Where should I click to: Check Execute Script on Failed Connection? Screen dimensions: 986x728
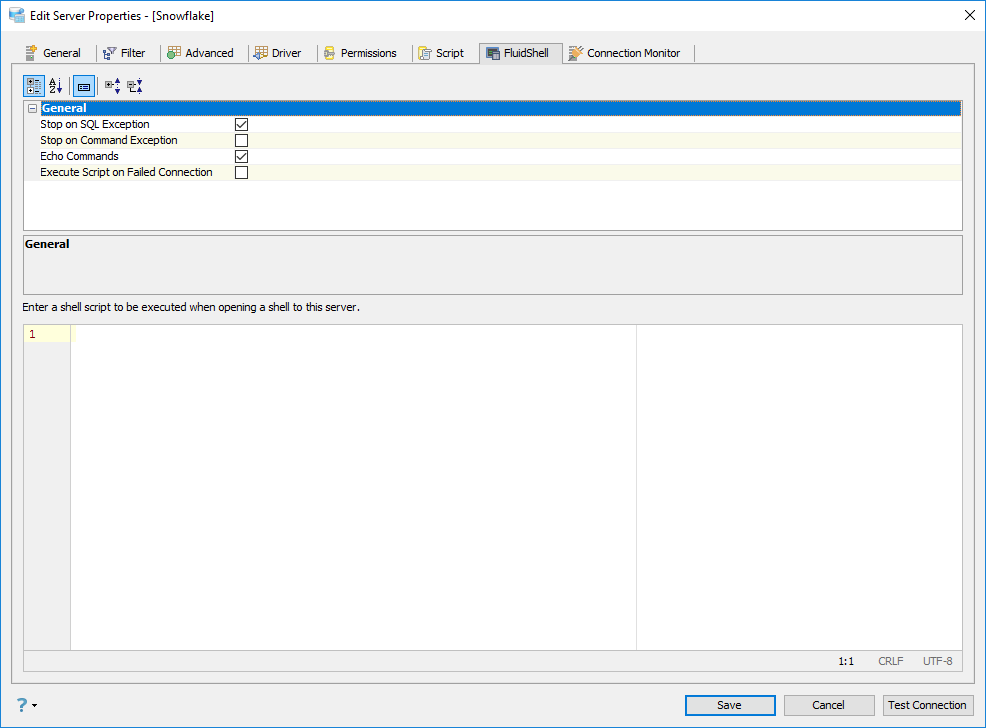(241, 172)
